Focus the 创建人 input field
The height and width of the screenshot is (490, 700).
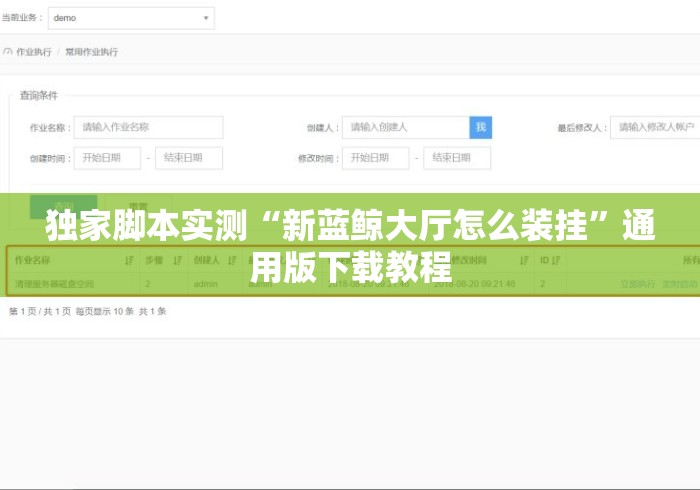[x=406, y=128]
